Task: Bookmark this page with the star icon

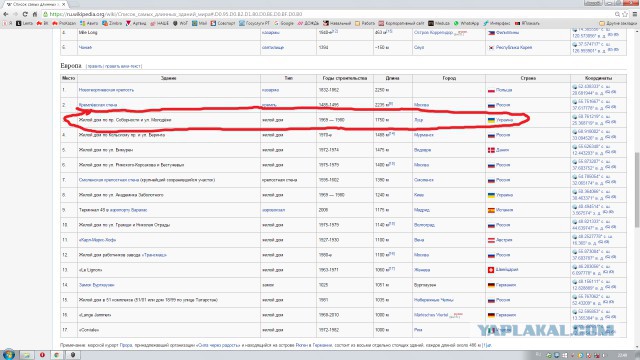Action: (625, 14)
